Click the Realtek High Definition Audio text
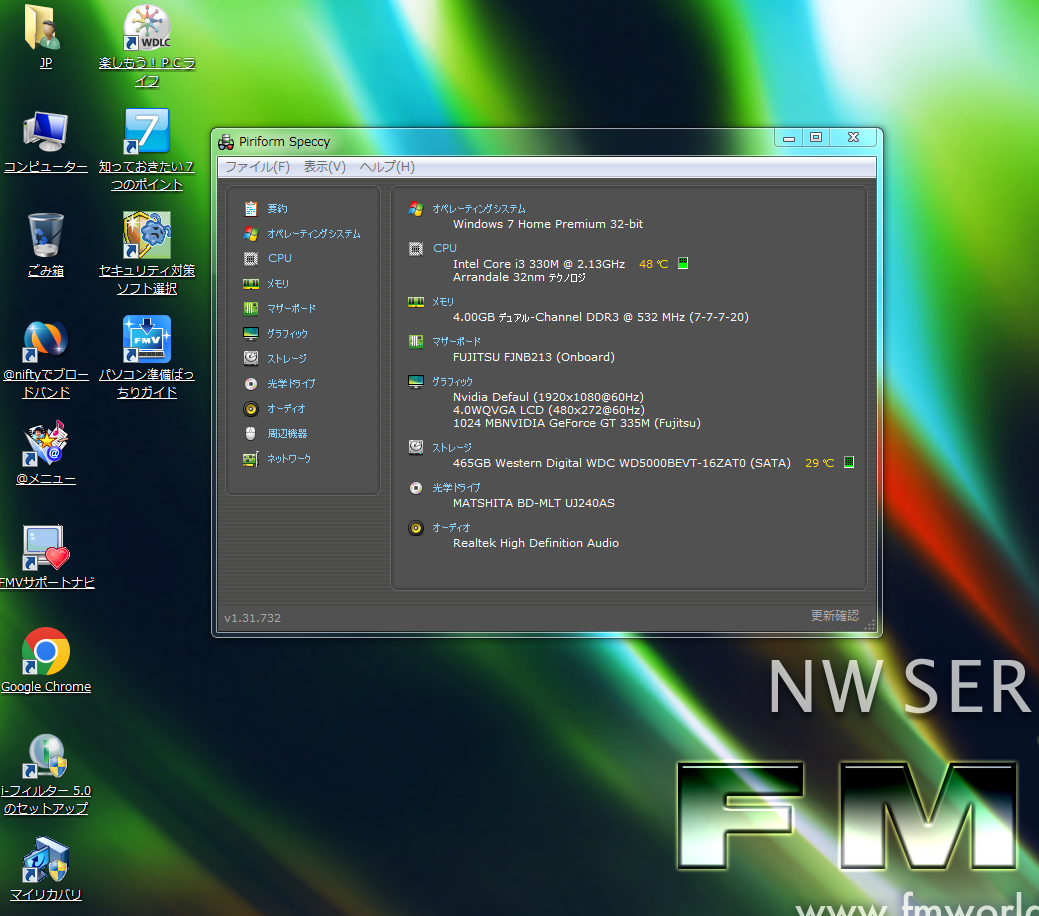1039x916 pixels. pos(535,543)
